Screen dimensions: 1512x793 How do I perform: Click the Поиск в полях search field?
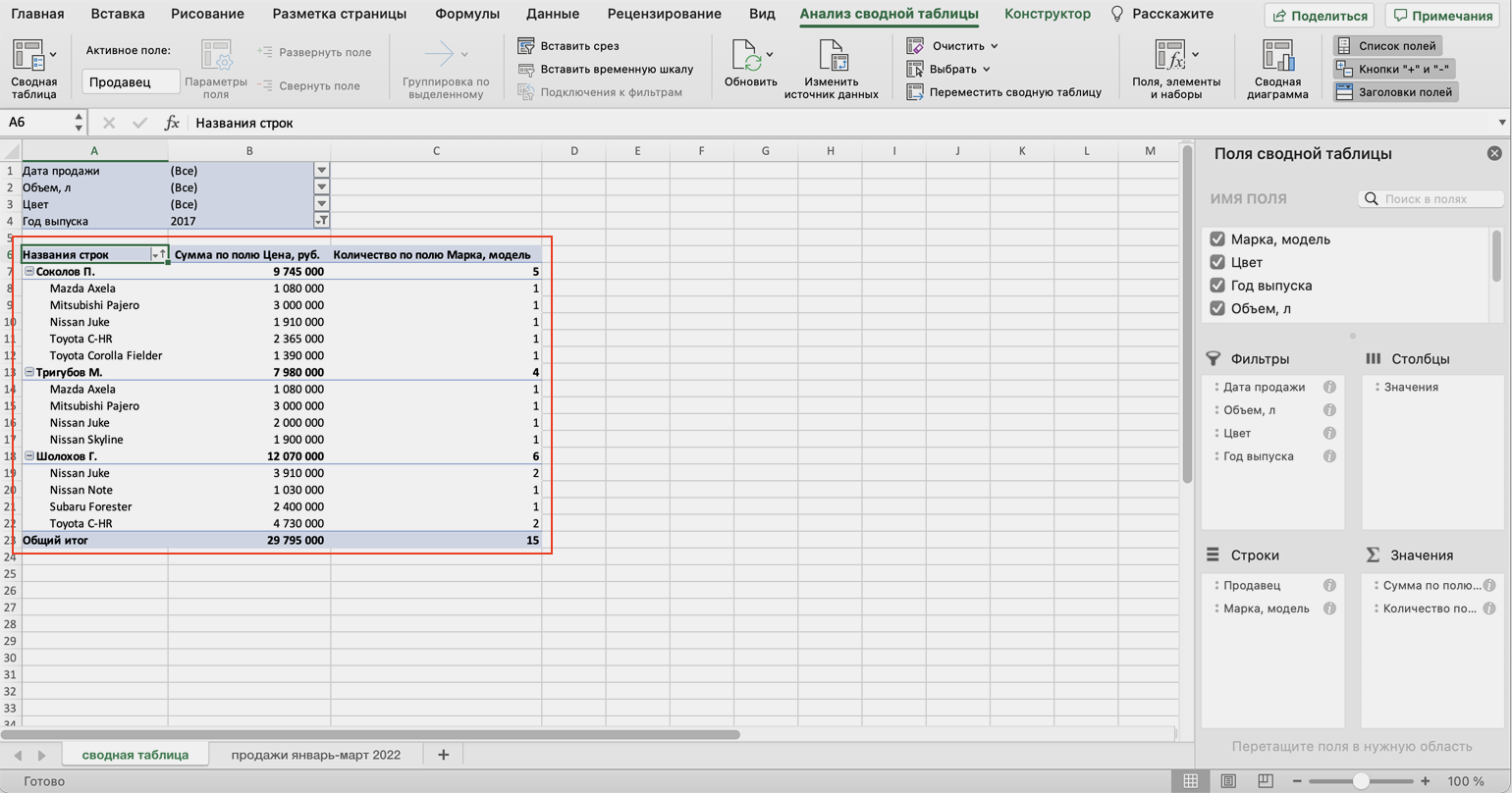(1438, 199)
